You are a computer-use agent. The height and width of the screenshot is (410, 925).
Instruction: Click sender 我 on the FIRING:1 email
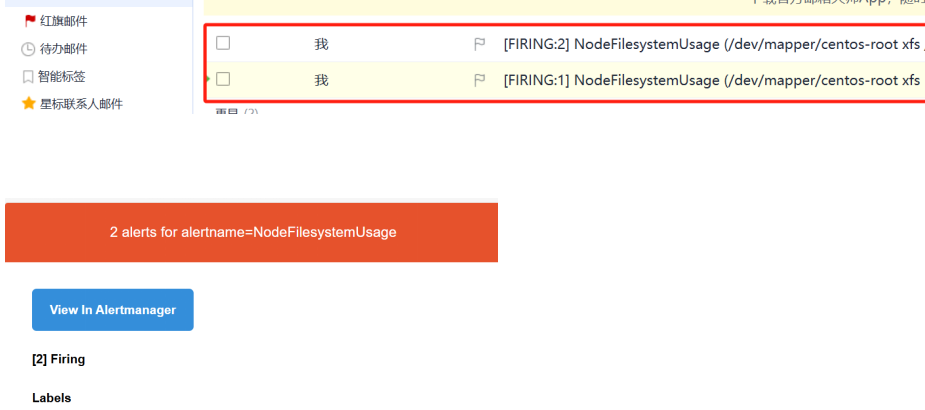pyautogui.click(x=321, y=80)
